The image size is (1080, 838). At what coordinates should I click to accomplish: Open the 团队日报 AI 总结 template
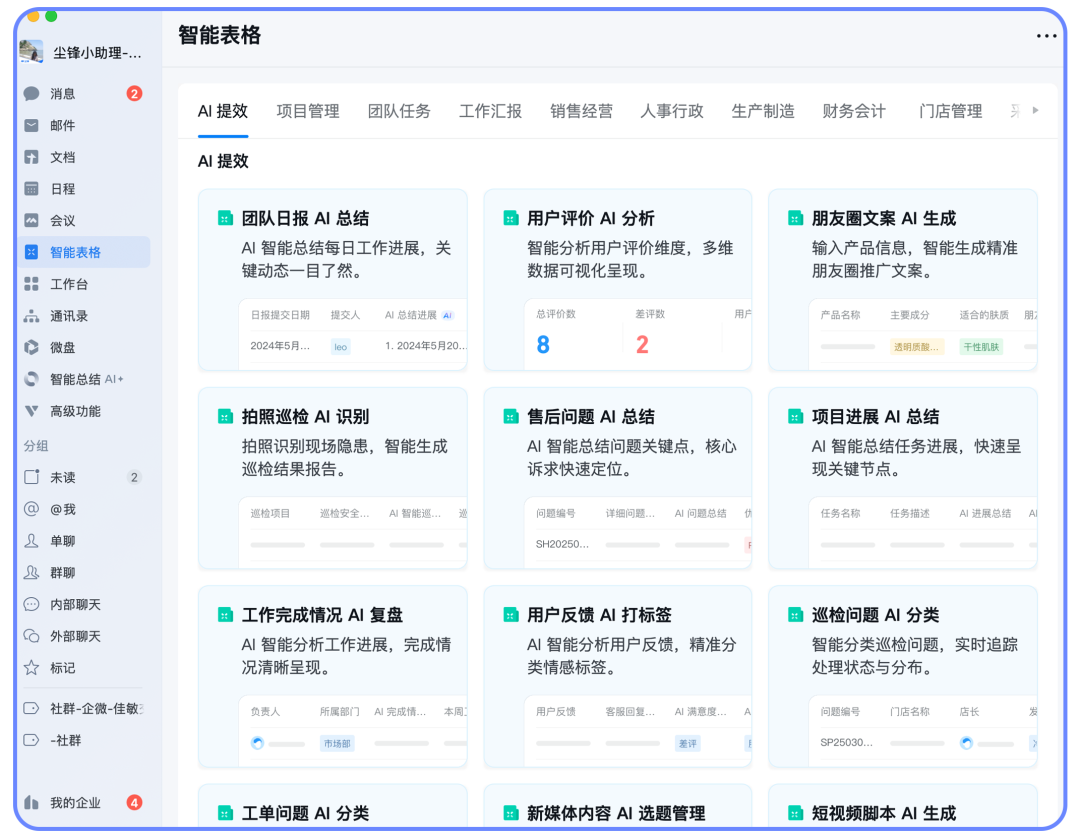click(x=305, y=218)
